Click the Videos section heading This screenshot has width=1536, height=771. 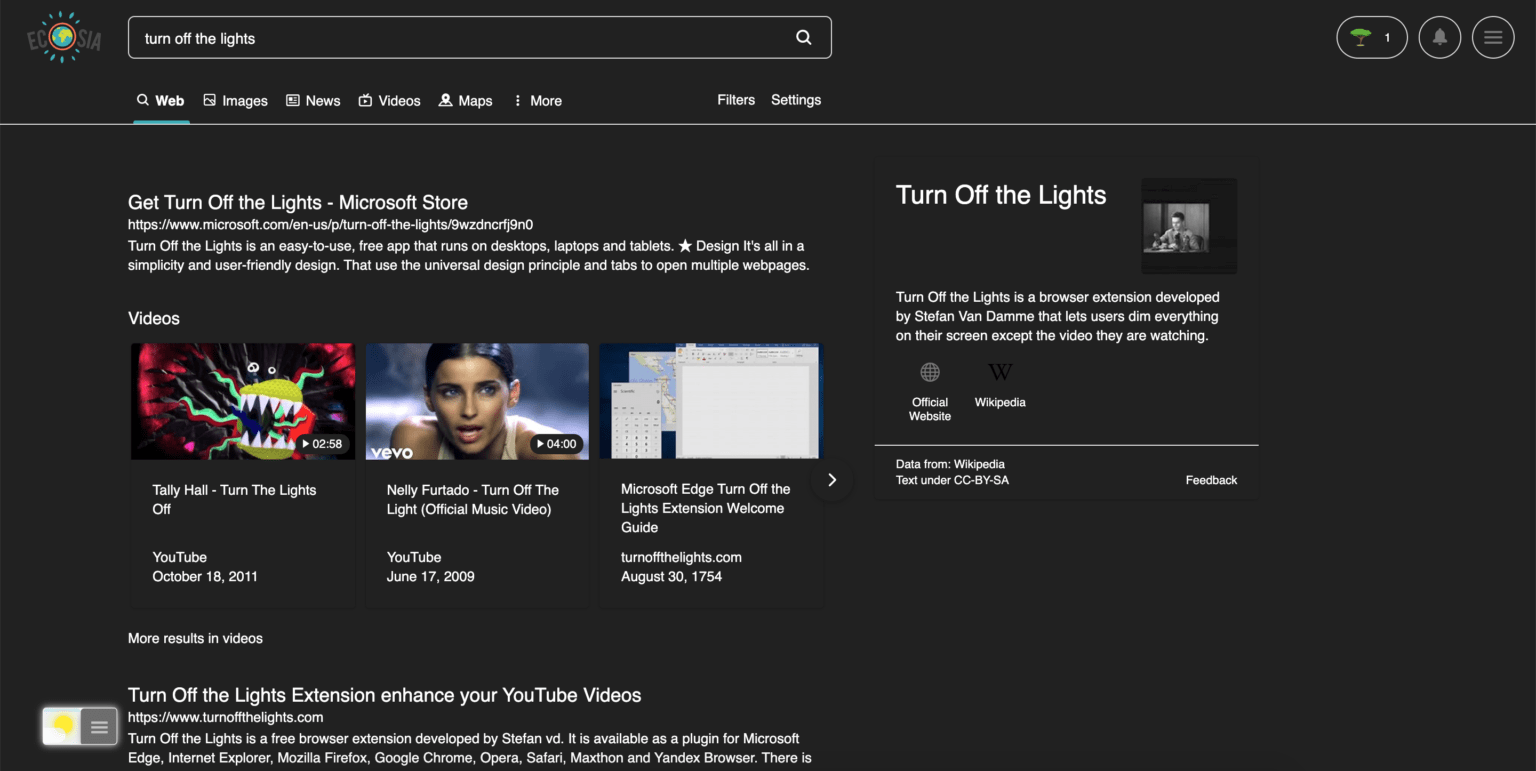click(154, 318)
